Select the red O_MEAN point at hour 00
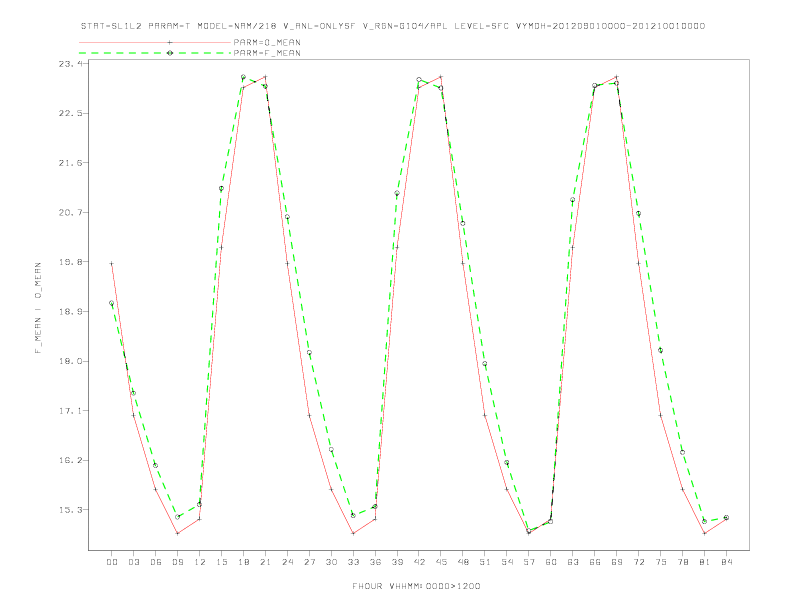Screen dimensions: 792x612 pyautogui.click(x=112, y=264)
